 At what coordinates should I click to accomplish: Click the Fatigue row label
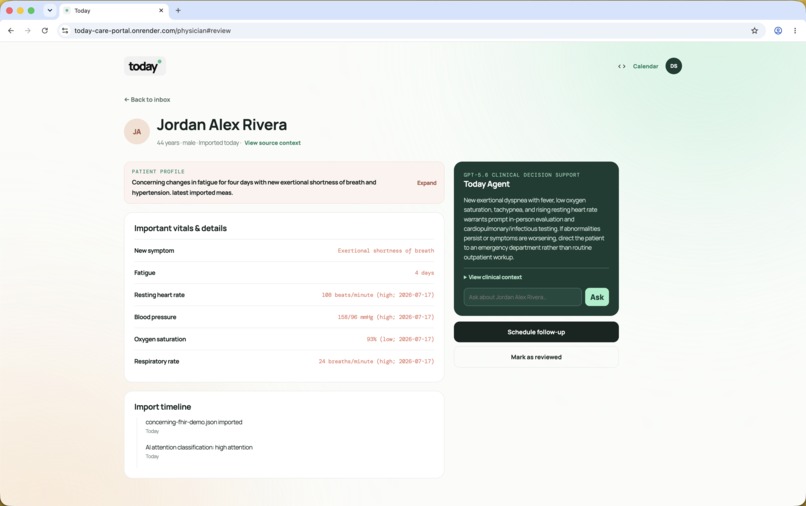(144, 273)
